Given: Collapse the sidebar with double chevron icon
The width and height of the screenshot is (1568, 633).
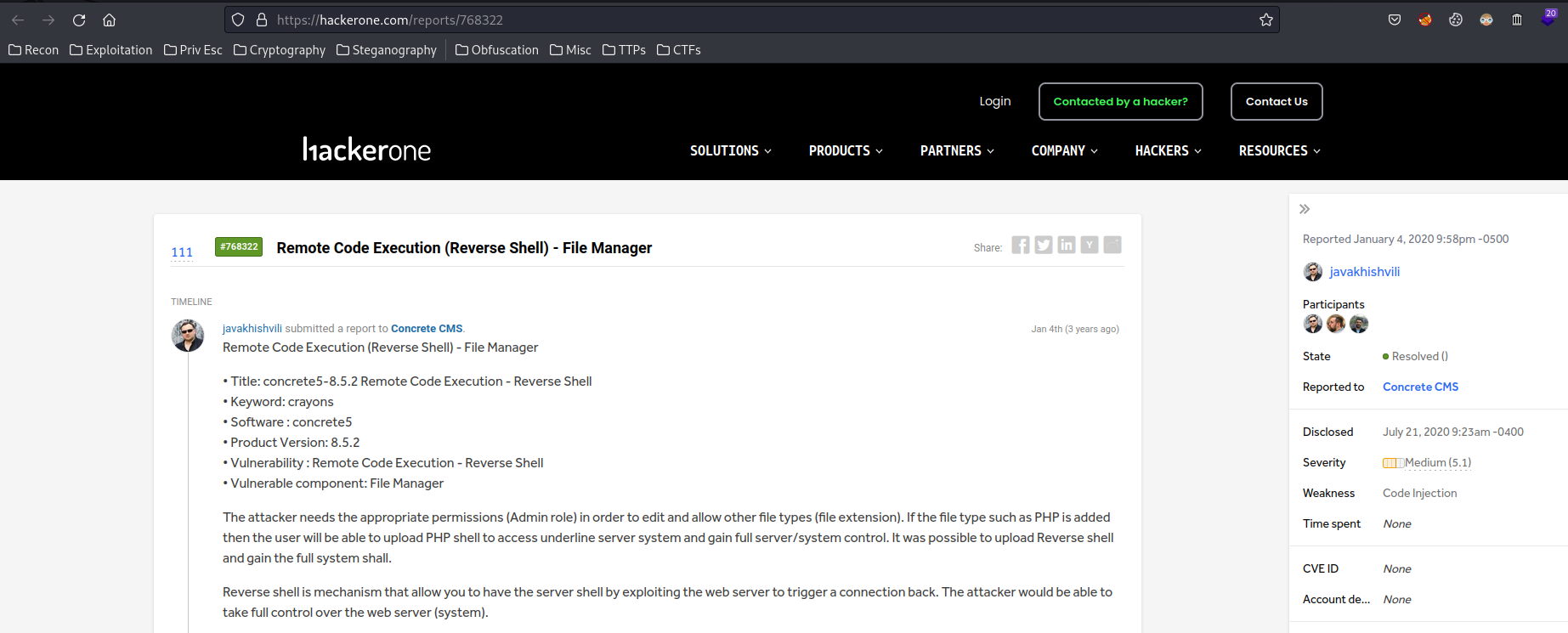Looking at the screenshot, I should tap(1305, 209).
